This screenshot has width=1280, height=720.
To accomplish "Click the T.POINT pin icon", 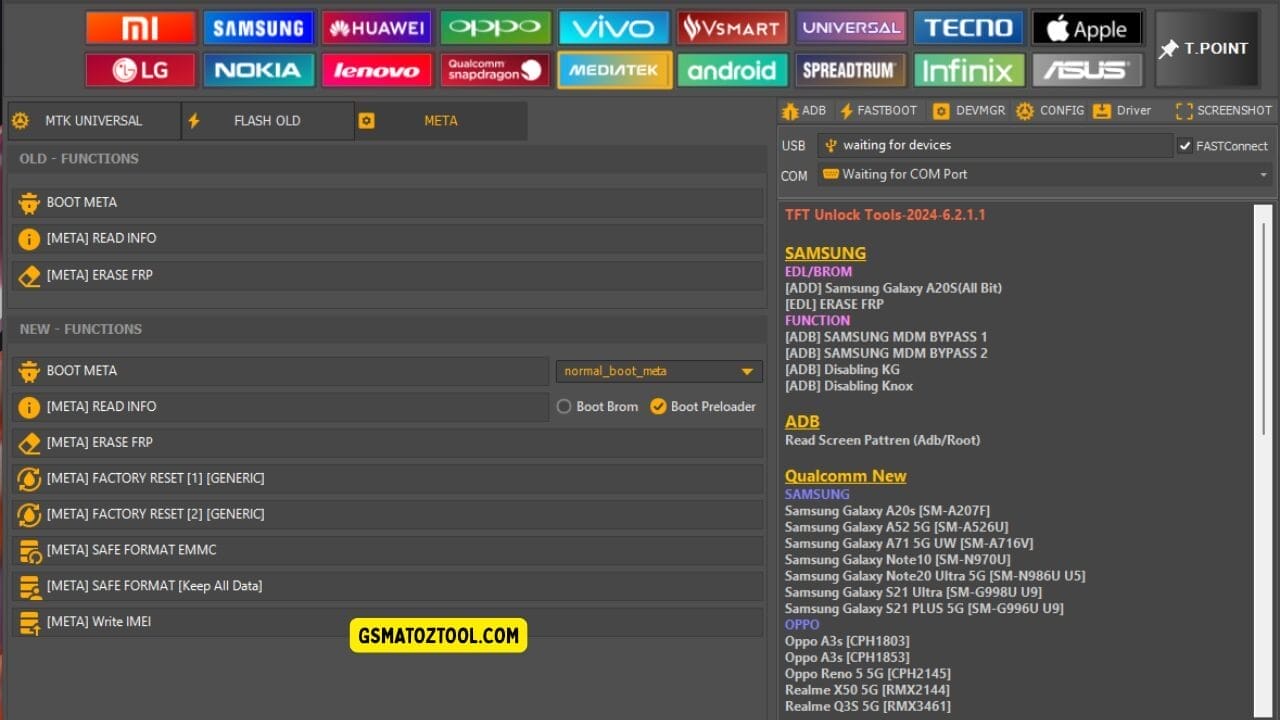I will click(x=1168, y=46).
